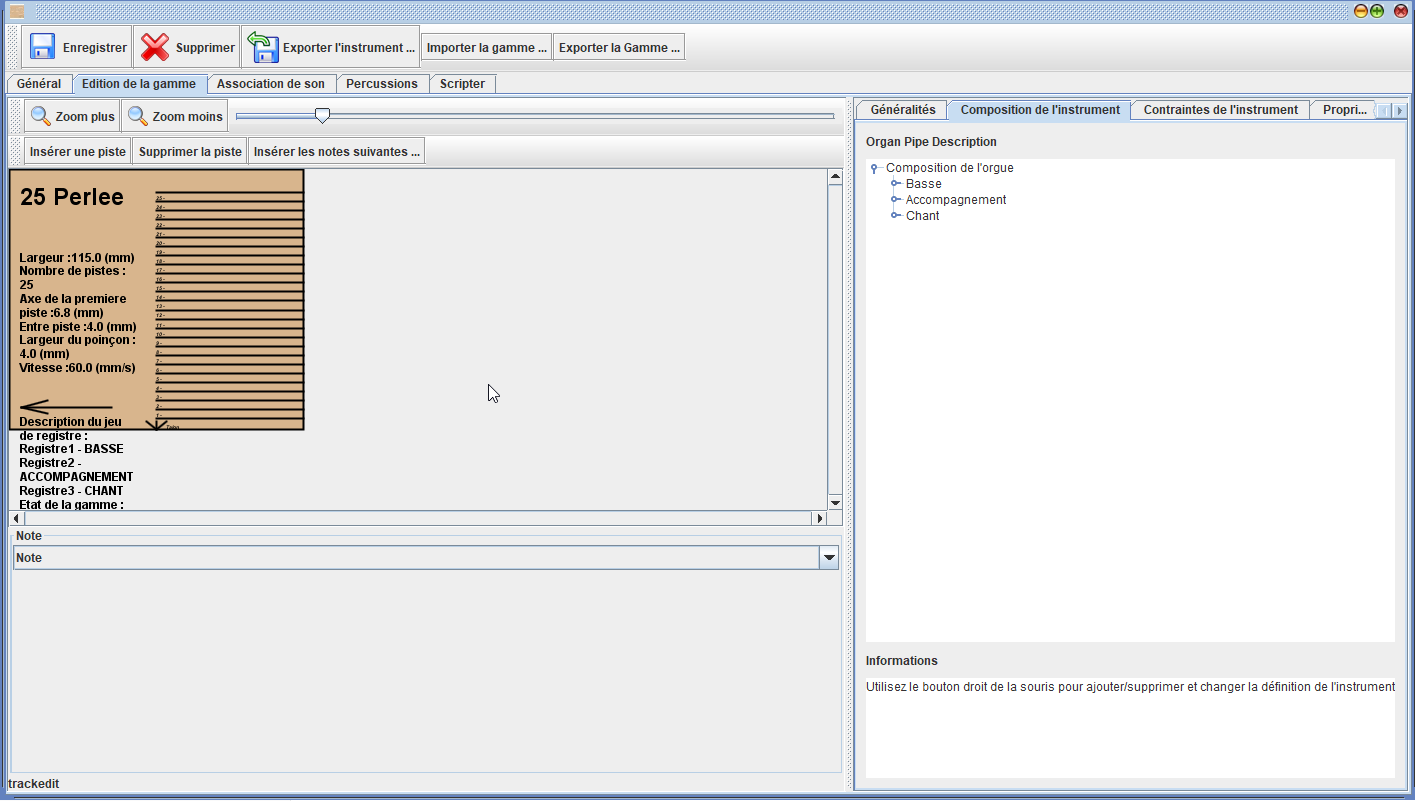1415x801 pixels.
Task: Click Insérer une piste button
Action: [x=78, y=152]
